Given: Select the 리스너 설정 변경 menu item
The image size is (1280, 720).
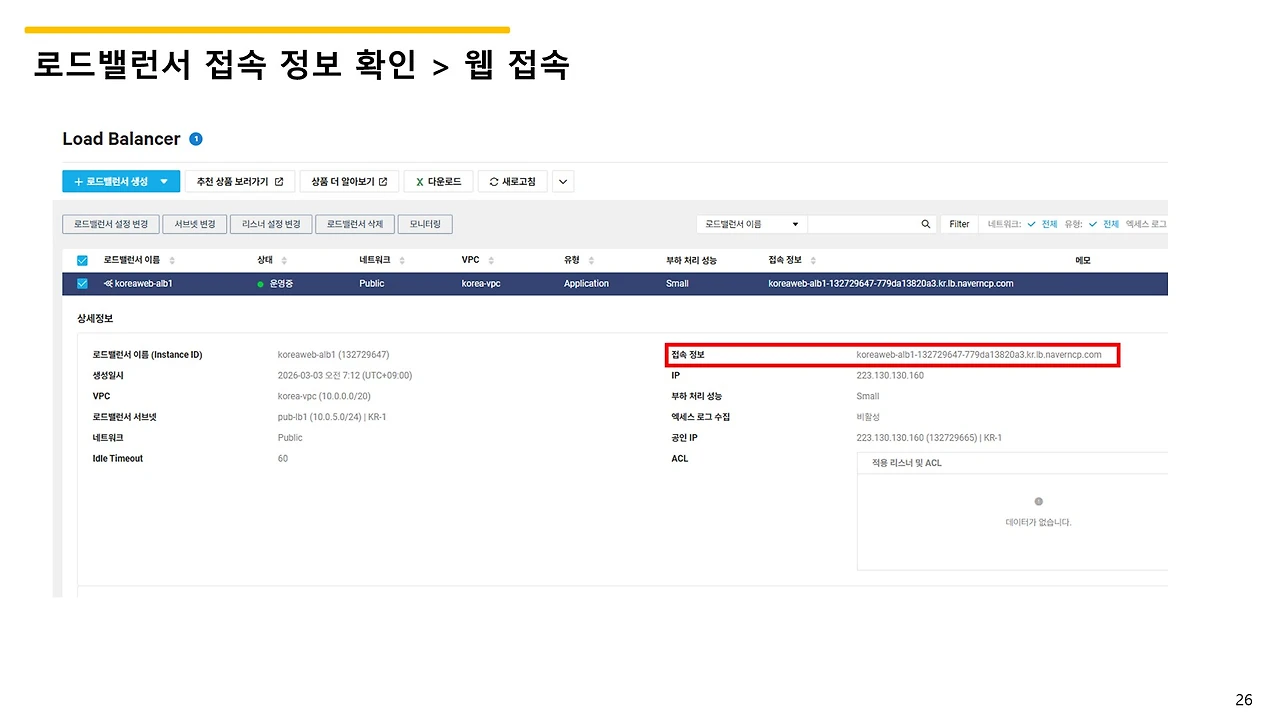Looking at the screenshot, I should pyautogui.click(x=270, y=223).
